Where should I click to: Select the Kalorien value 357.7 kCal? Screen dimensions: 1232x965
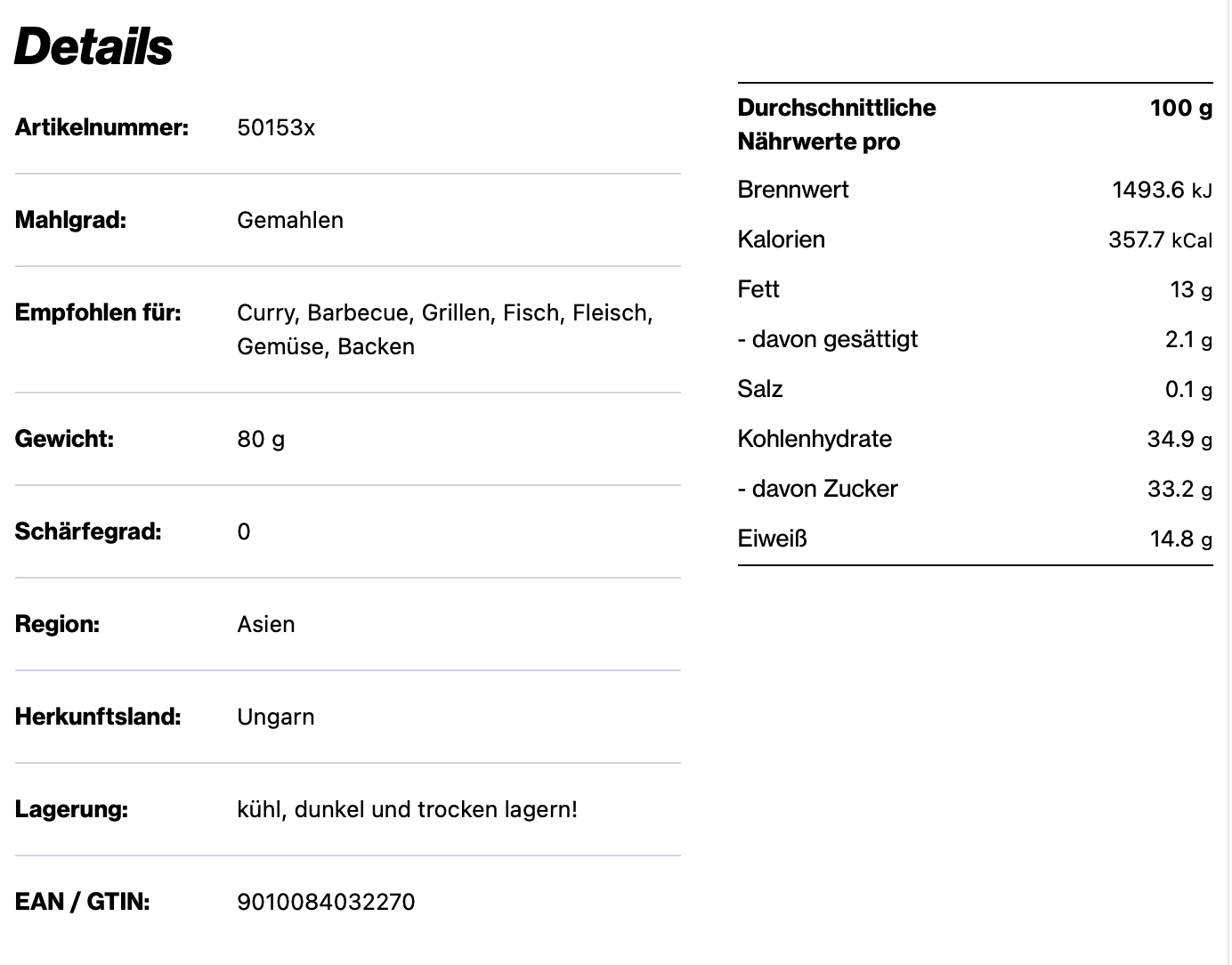coord(1160,240)
